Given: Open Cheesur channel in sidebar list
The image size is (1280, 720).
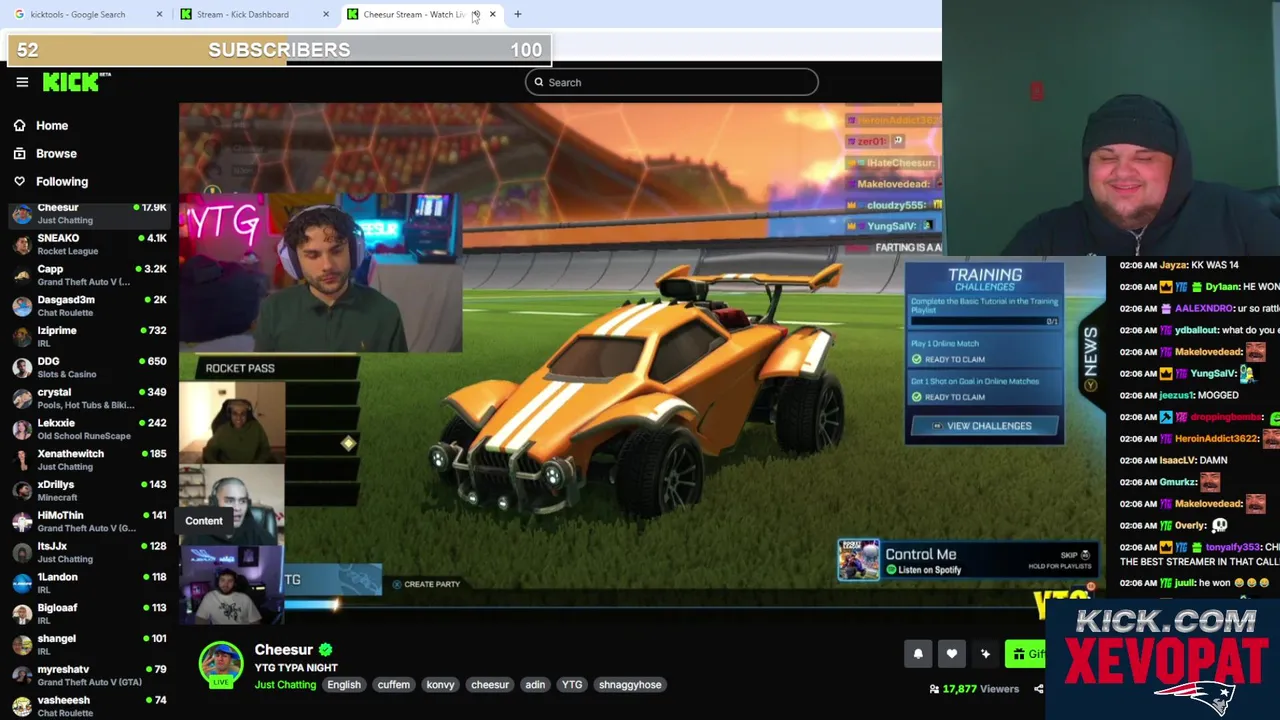Looking at the screenshot, I should click(x=89, y=214).
